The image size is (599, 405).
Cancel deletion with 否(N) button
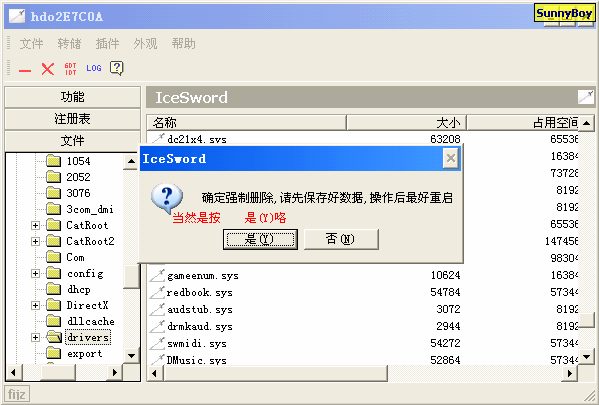[x=342, y=239]
